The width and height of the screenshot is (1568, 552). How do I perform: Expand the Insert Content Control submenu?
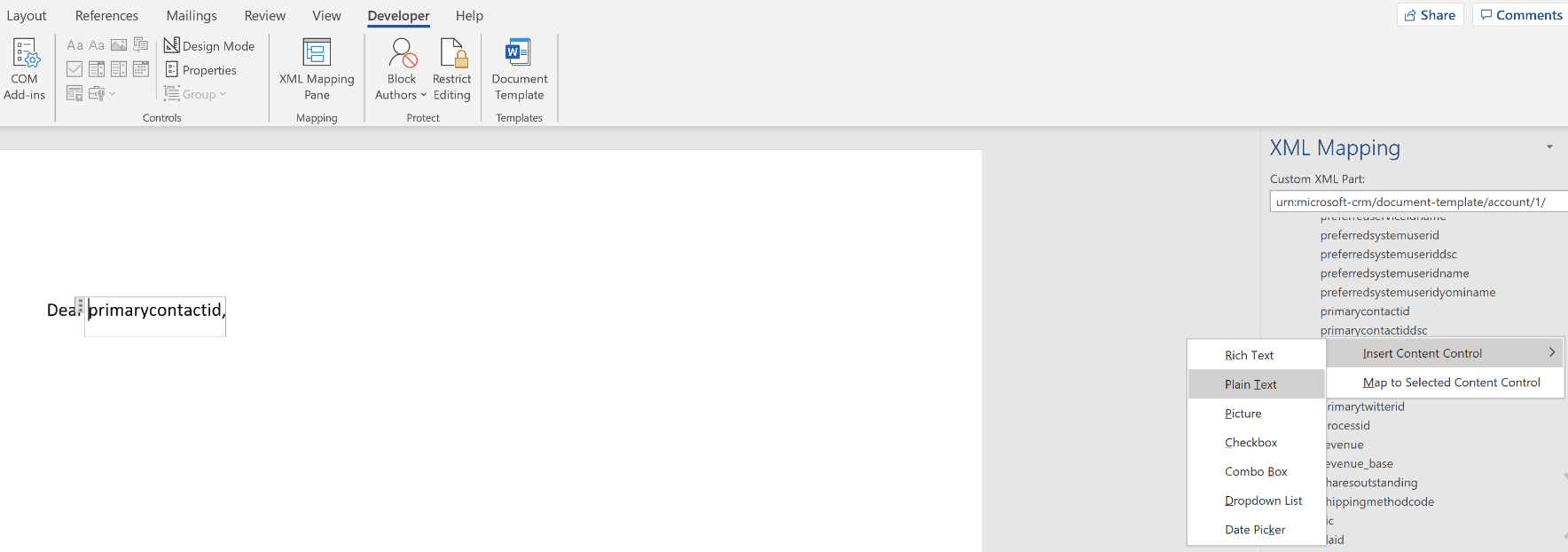point(1445,353)
